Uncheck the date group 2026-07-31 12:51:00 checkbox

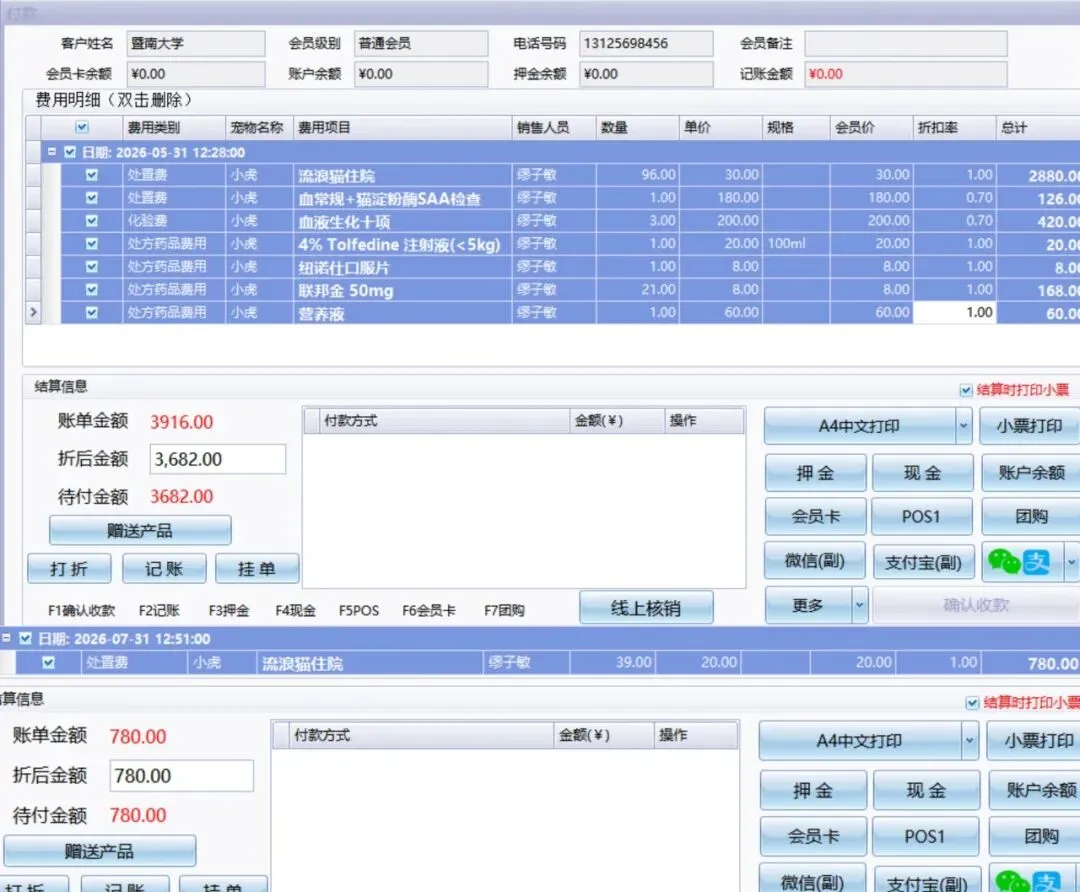point(25,639)
